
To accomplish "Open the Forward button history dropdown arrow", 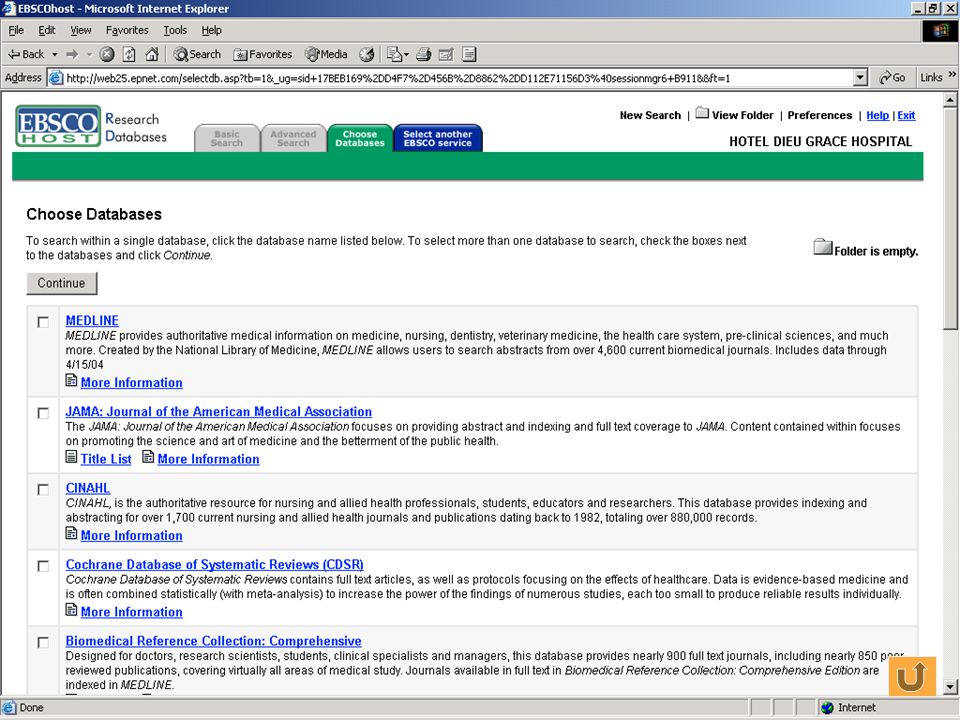I will 89,54.
